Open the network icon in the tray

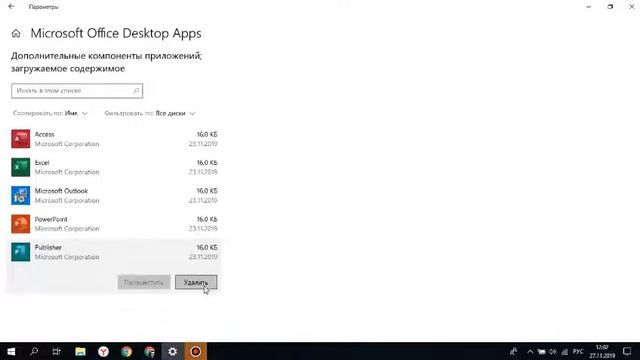point(564,351)
